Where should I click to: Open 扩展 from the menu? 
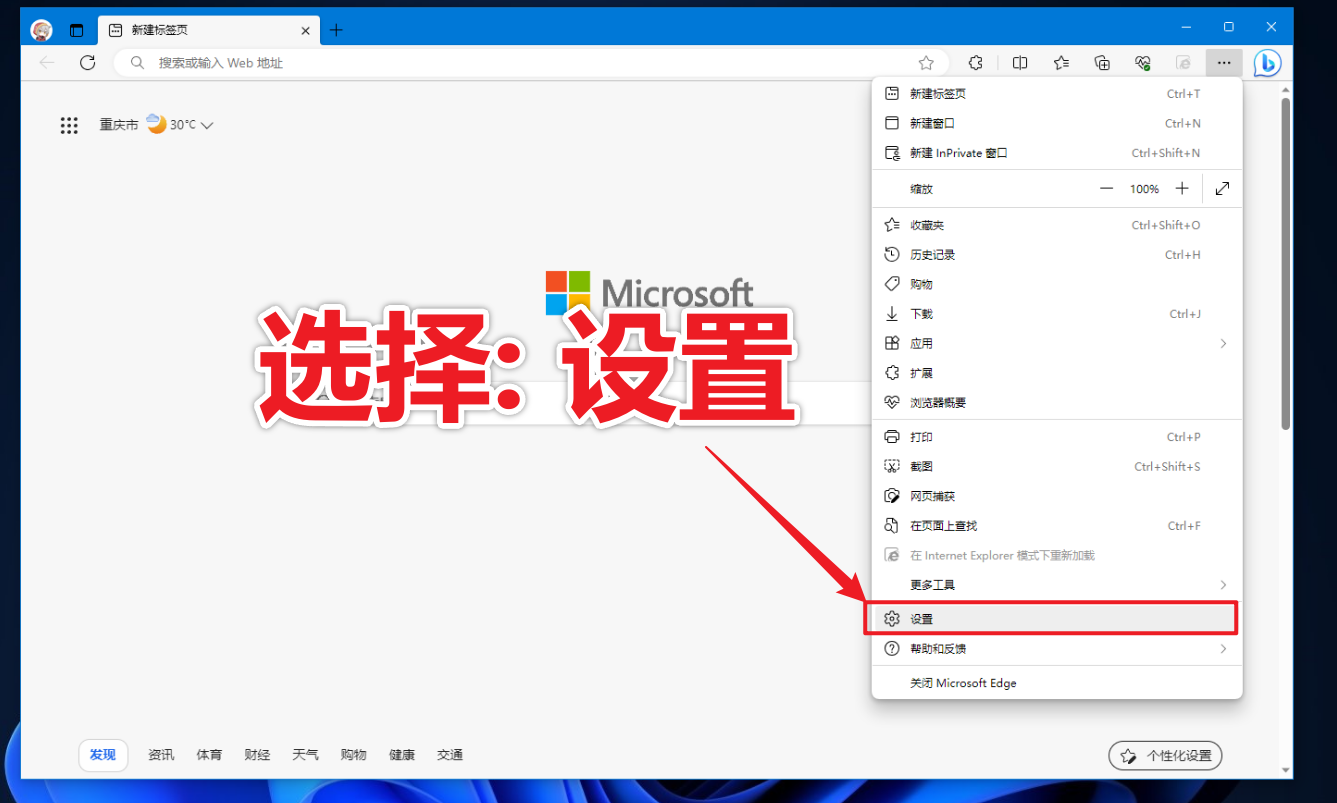pos(1057,373)
